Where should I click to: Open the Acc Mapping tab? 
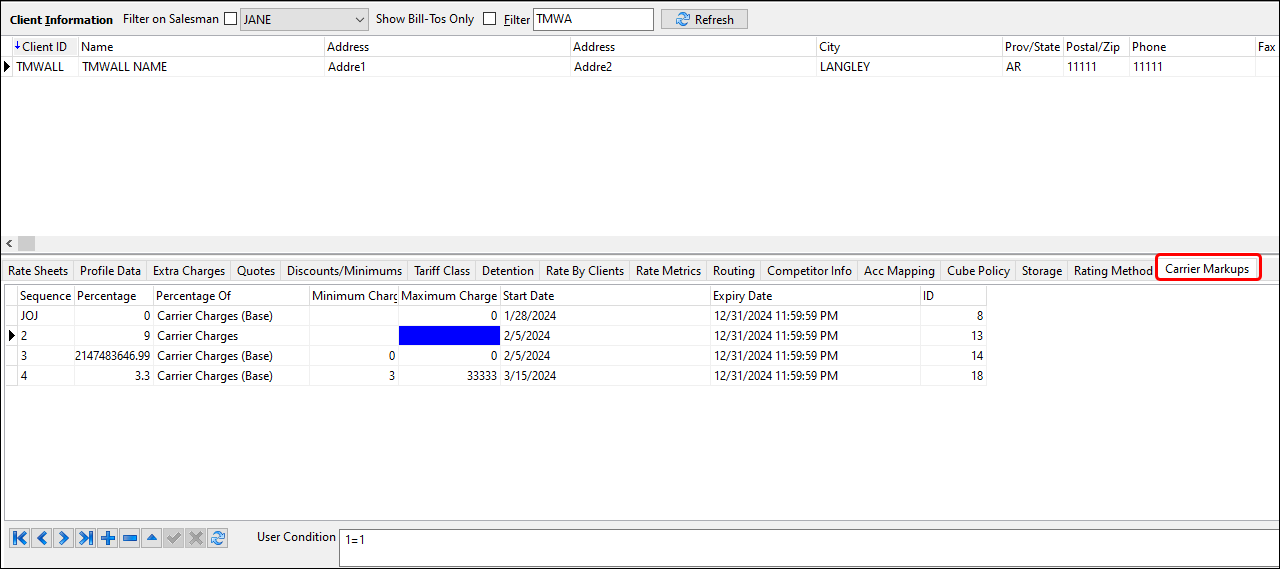click(899, 271)
